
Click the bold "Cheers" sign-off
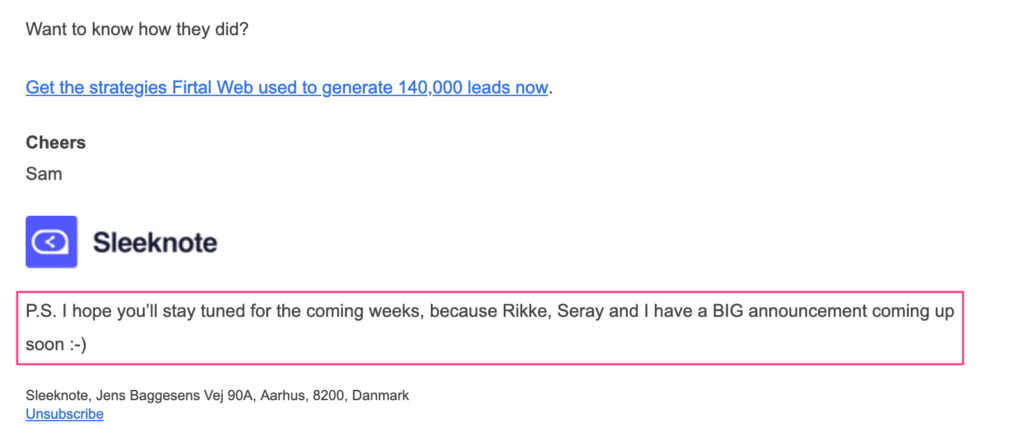[x=56, y=142]
